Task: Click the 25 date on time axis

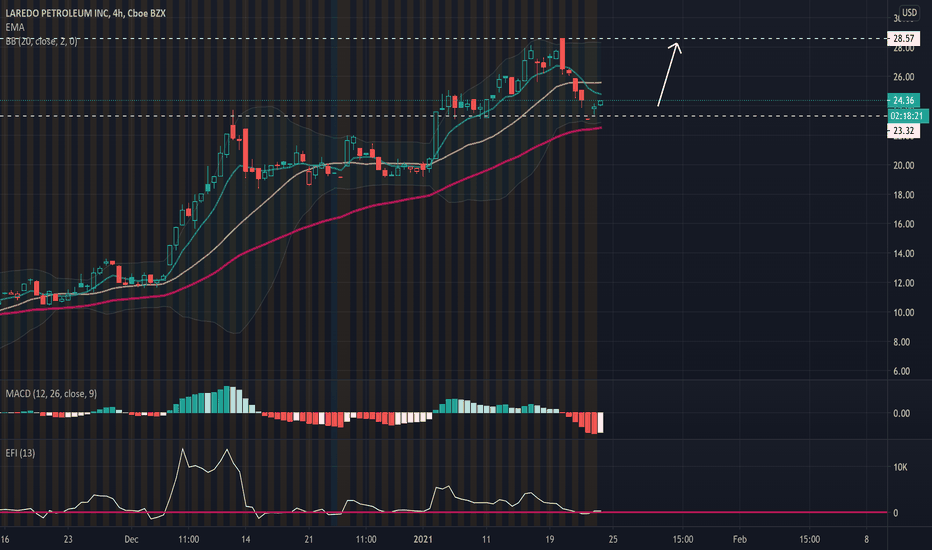Action: point(613,539)
